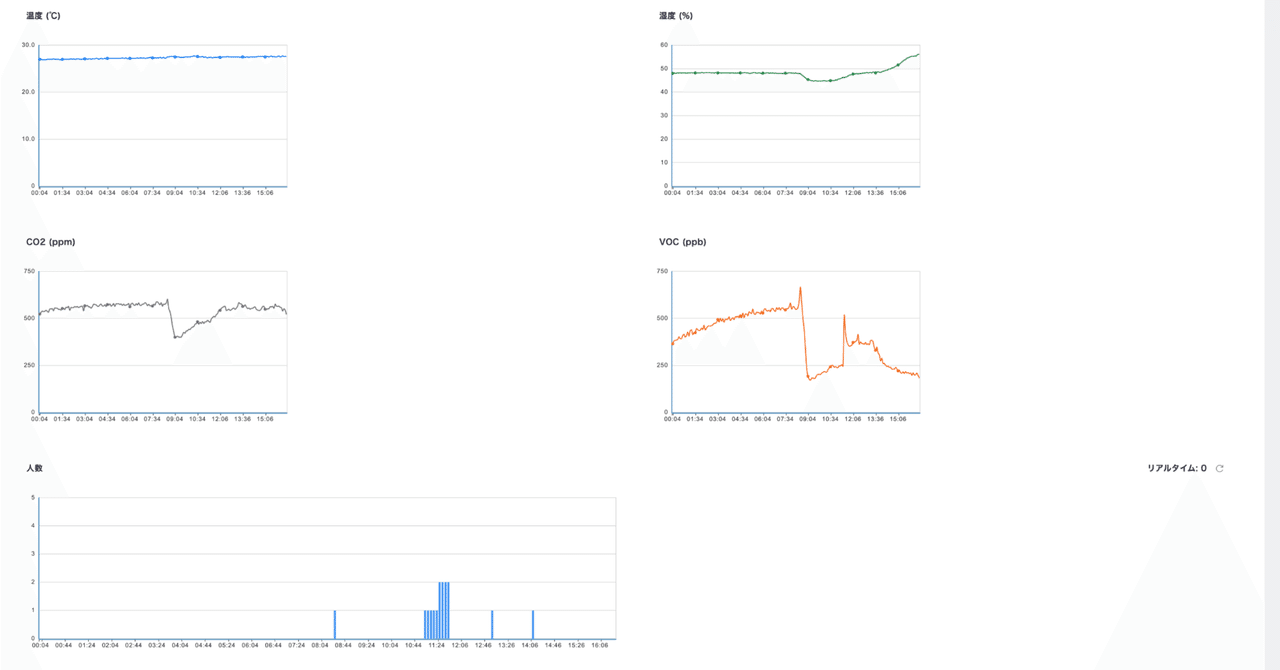Click the realtime refresh icon
Viewport: 1280px width, 670px height.
coord(1219,468)
